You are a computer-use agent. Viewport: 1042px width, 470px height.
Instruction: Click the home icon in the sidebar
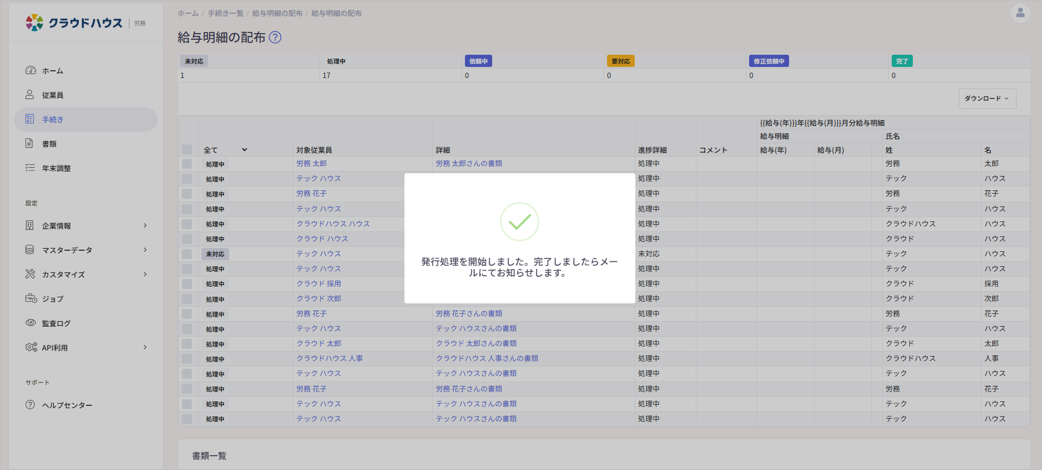point(29,70)
